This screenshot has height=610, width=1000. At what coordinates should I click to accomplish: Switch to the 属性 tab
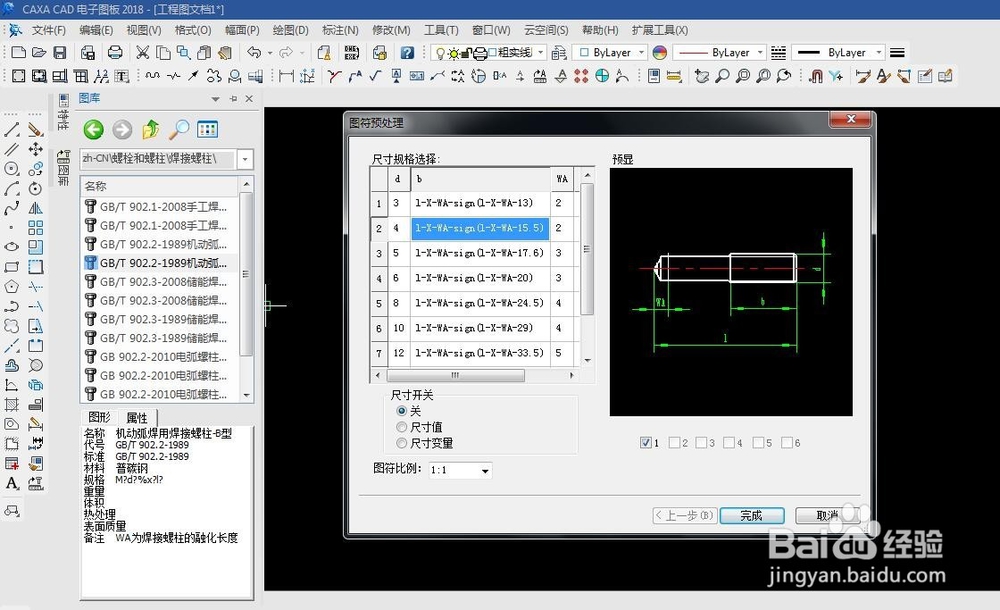(x=136, y=418)
